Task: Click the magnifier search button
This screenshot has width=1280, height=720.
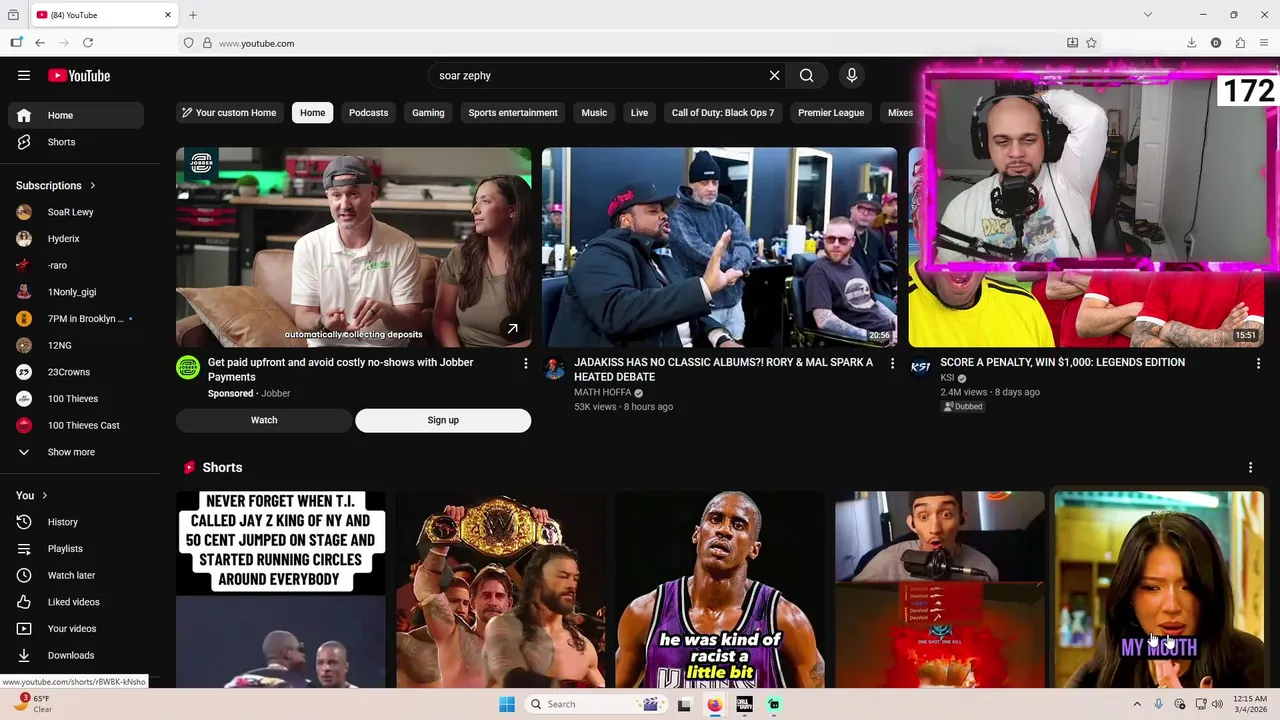Action: point(807,75)
